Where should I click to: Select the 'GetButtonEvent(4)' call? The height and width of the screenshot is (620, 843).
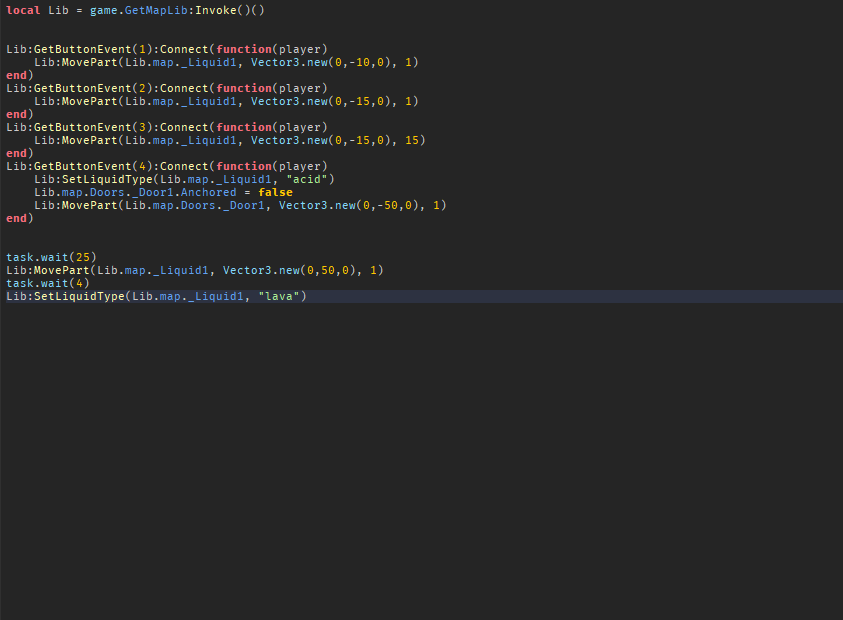[90, 165]
